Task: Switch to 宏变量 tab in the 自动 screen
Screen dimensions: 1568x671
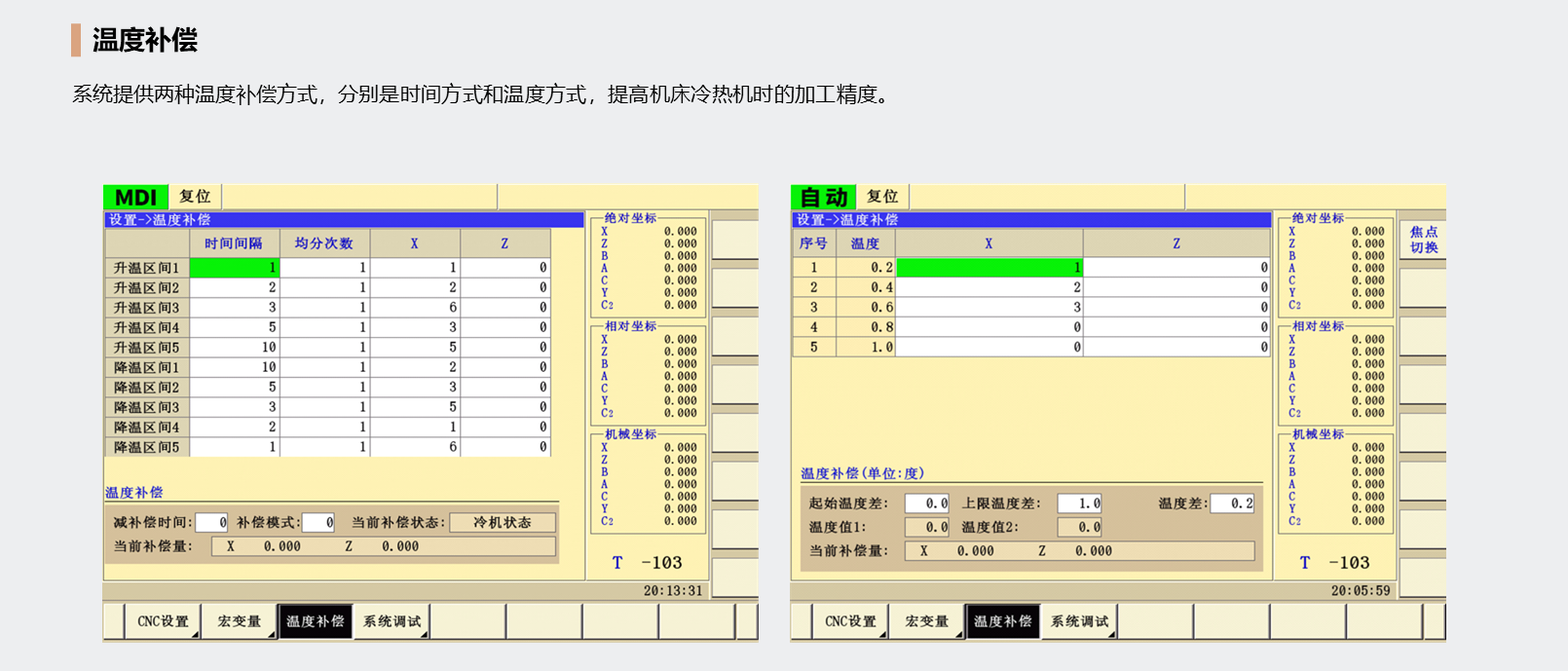Action: tap(927, 621)
